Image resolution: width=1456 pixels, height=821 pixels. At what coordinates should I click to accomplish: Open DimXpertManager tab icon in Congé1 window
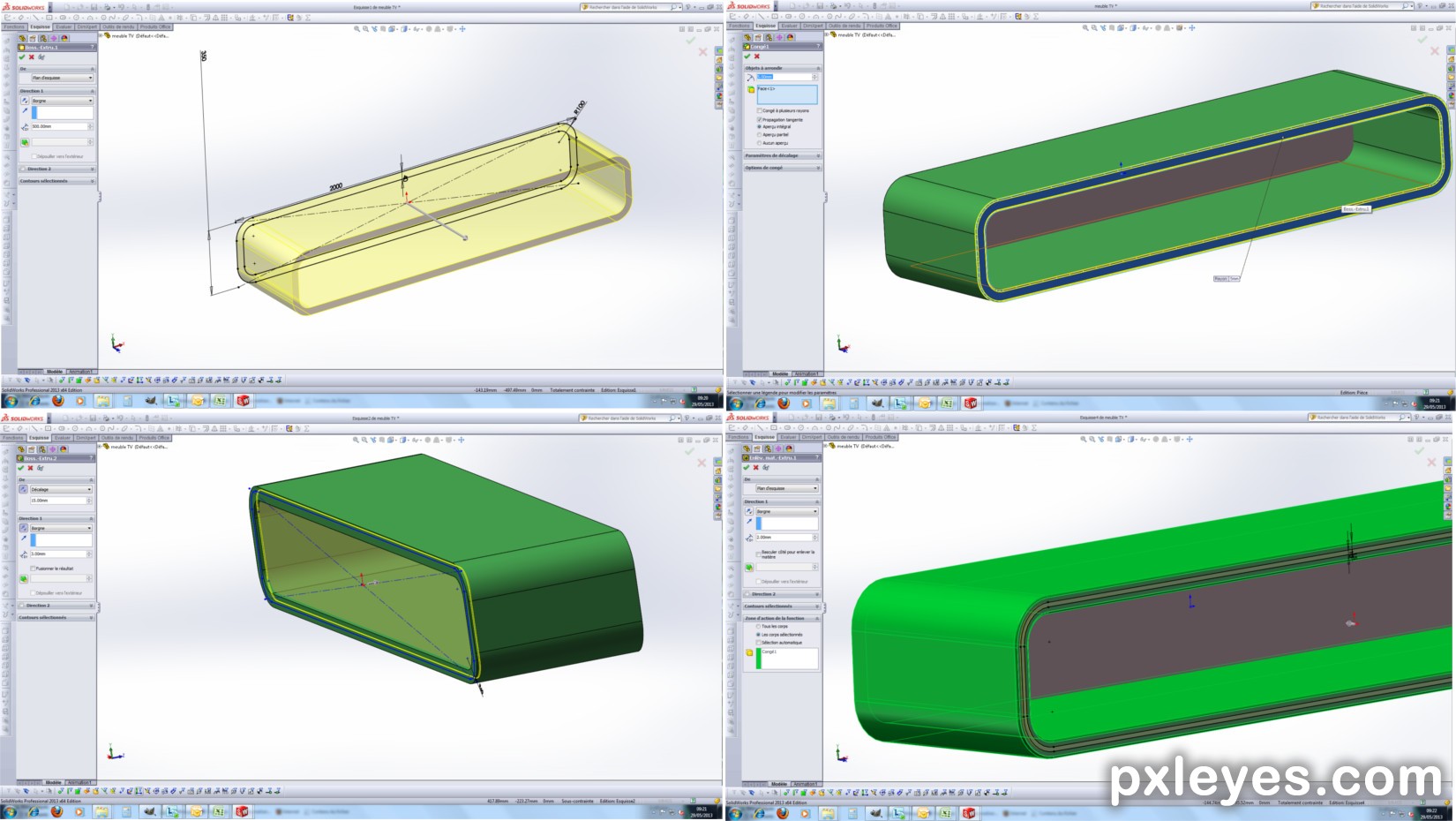(x=779, y=37)
